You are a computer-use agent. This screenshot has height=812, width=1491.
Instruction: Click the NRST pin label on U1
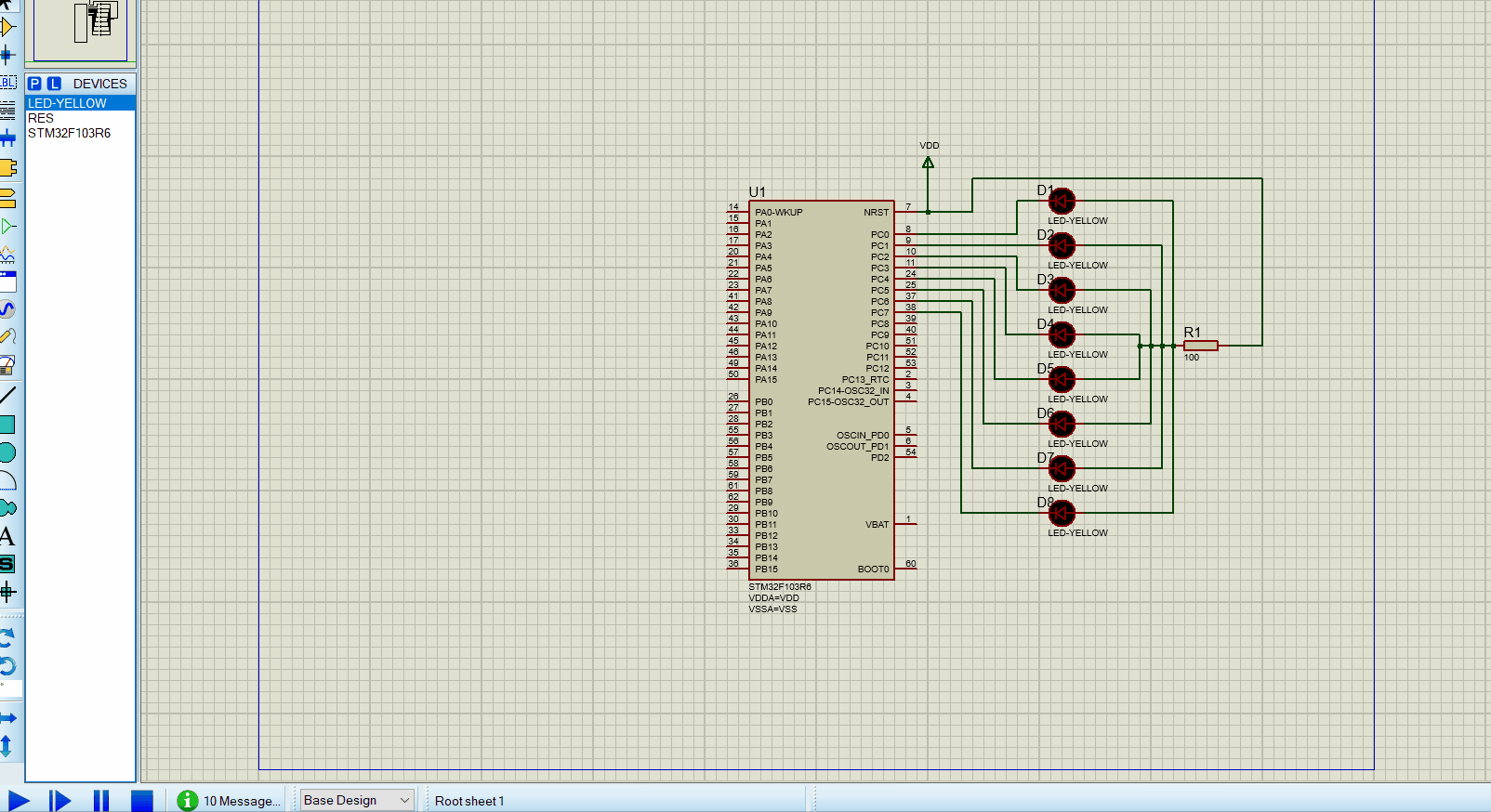tap(876, 213)
